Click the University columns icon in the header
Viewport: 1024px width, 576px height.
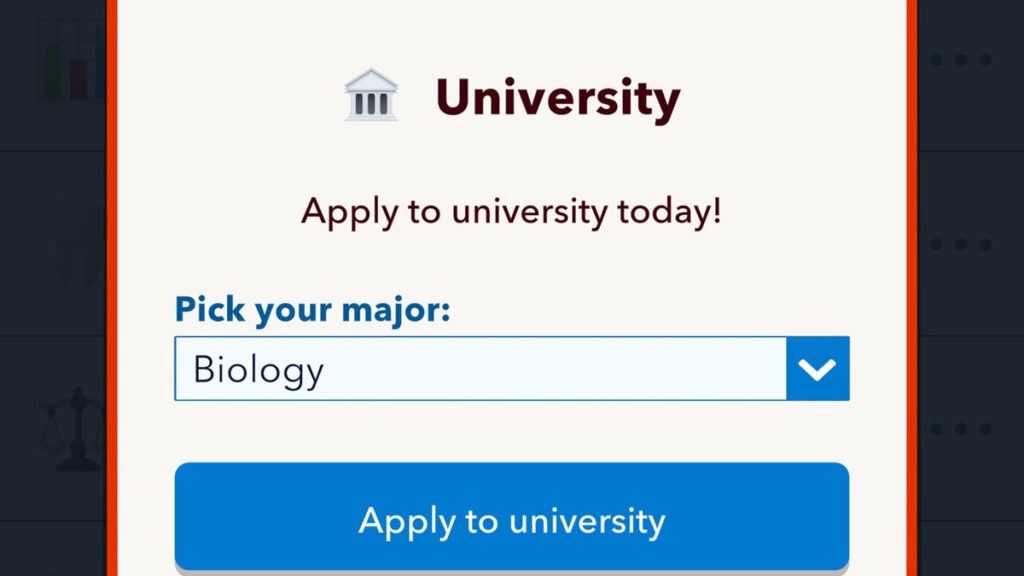pyautogui.click(x=370, y=93)
